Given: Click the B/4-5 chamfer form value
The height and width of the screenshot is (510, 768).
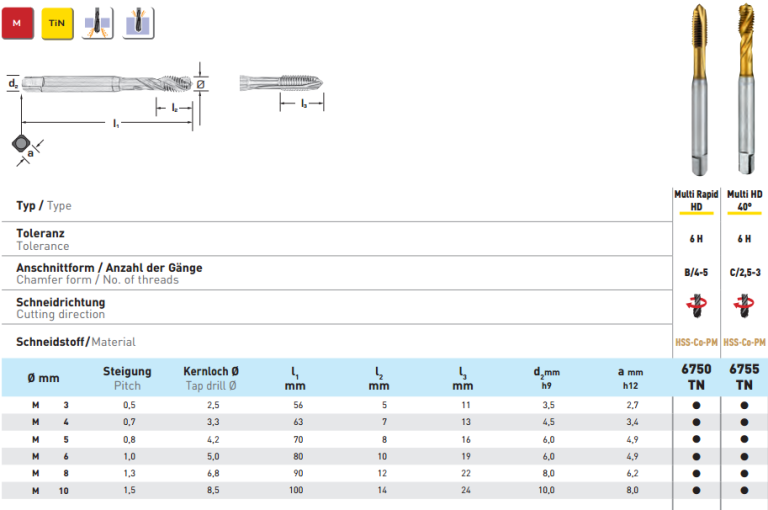Looking at the screenshot, I should (x=696, y=271).
